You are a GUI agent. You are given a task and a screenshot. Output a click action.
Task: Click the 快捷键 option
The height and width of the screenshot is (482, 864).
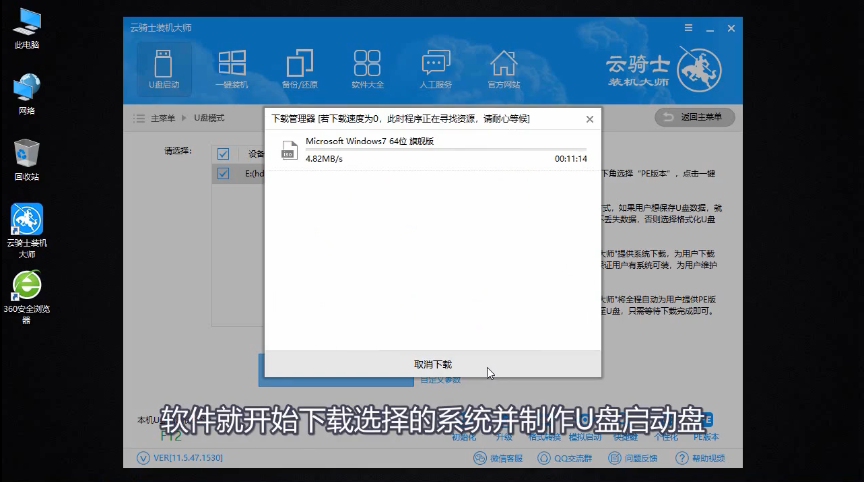point(625,437)
